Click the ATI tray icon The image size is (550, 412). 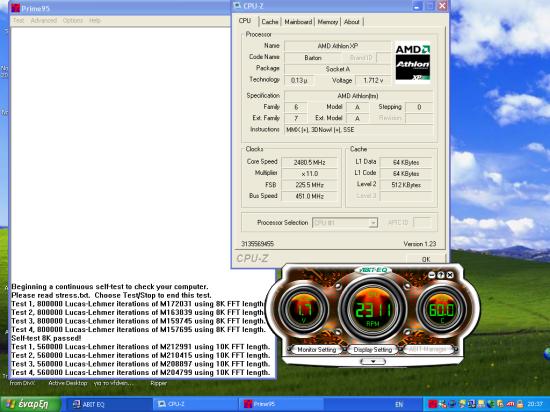510,404
